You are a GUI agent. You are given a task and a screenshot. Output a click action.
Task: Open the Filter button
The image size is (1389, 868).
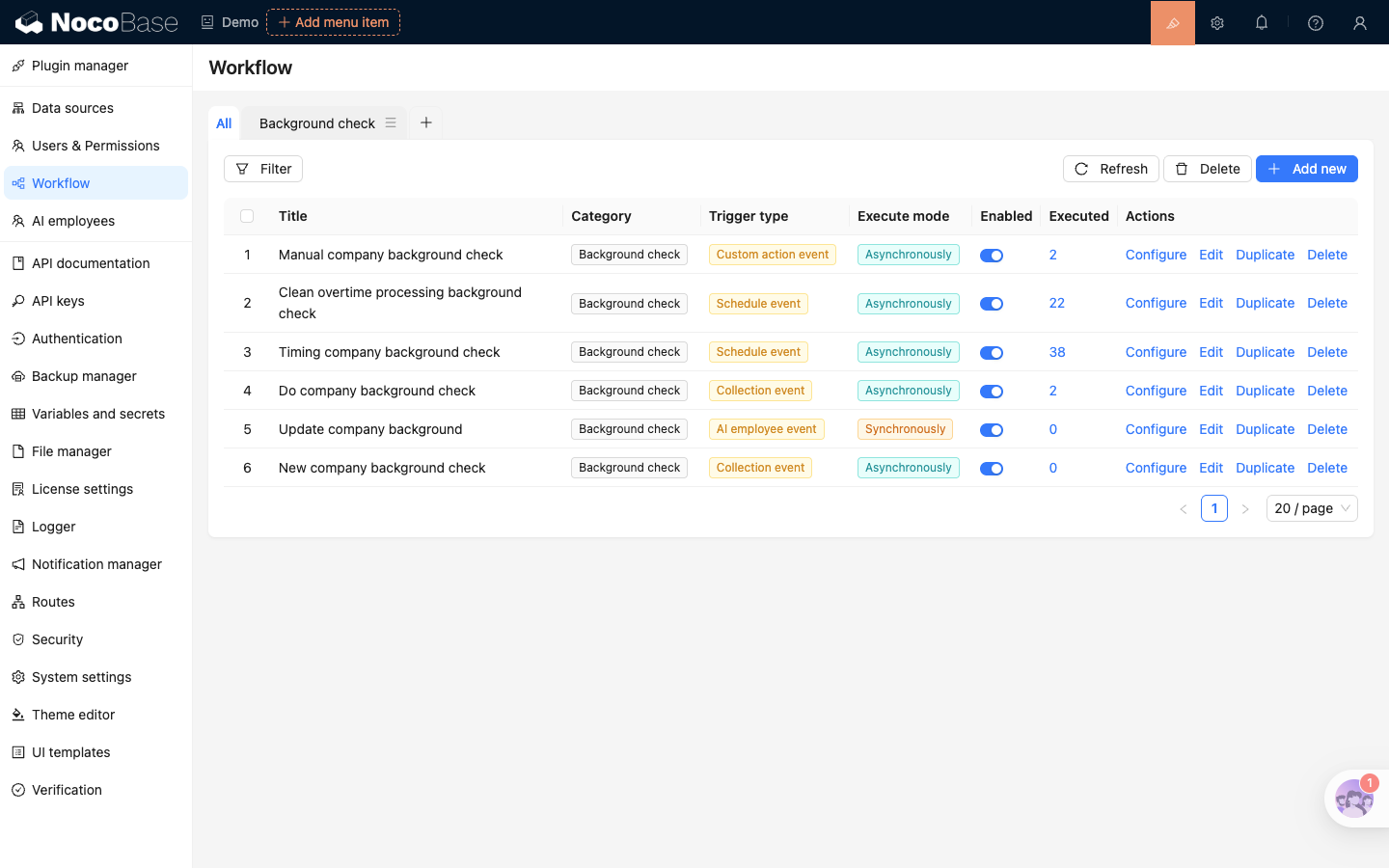point(263,169)
